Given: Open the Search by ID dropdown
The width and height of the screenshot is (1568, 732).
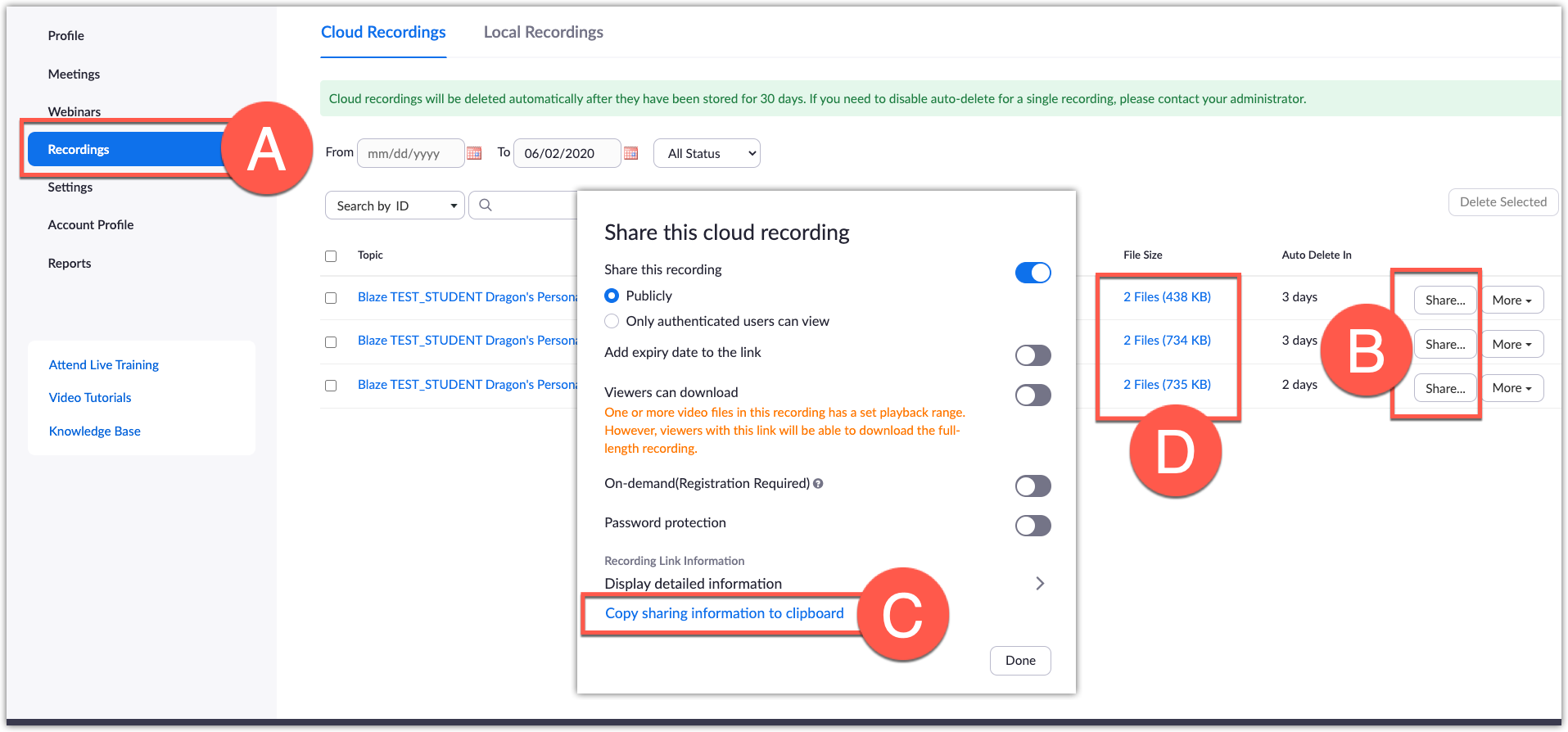Looking at the screenshot, I should (395, 206).
